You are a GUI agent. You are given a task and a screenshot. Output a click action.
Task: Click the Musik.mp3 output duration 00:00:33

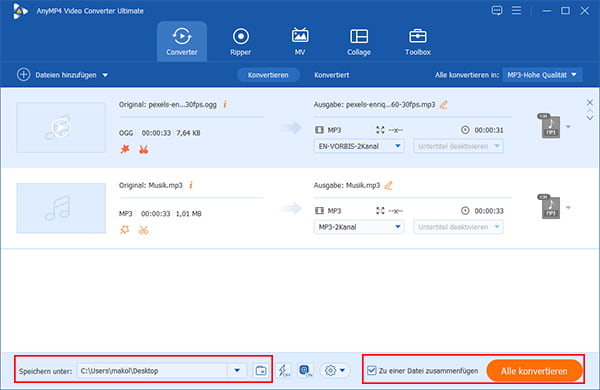click(x=489, y=211)
